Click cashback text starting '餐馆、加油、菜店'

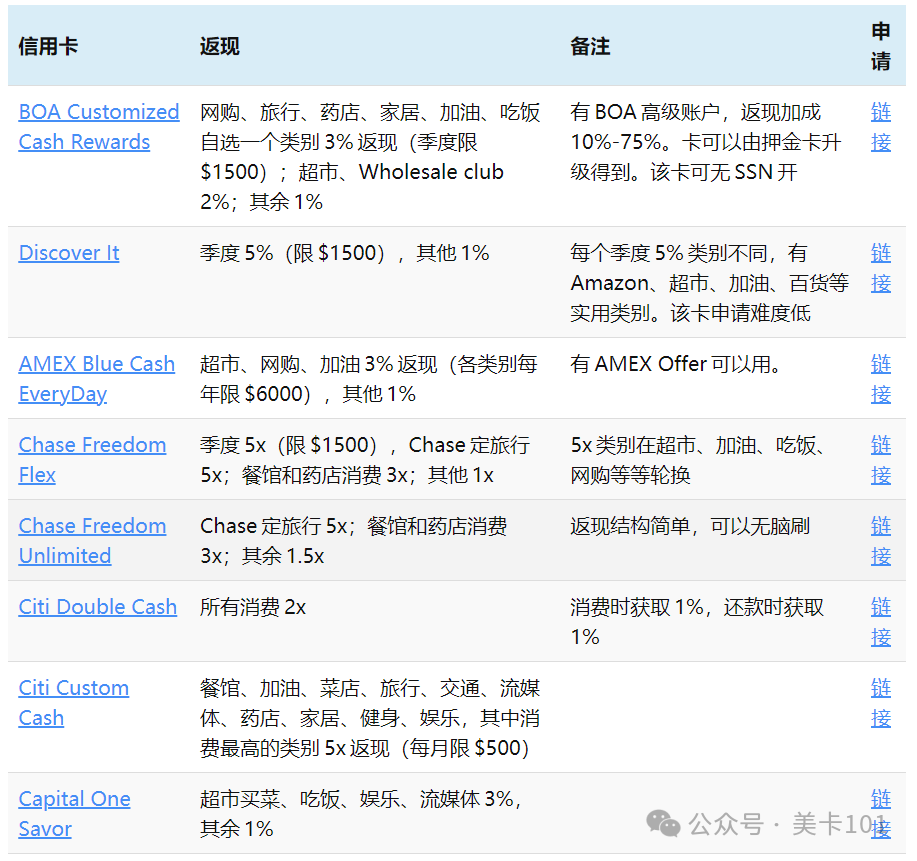pos(370,718)
